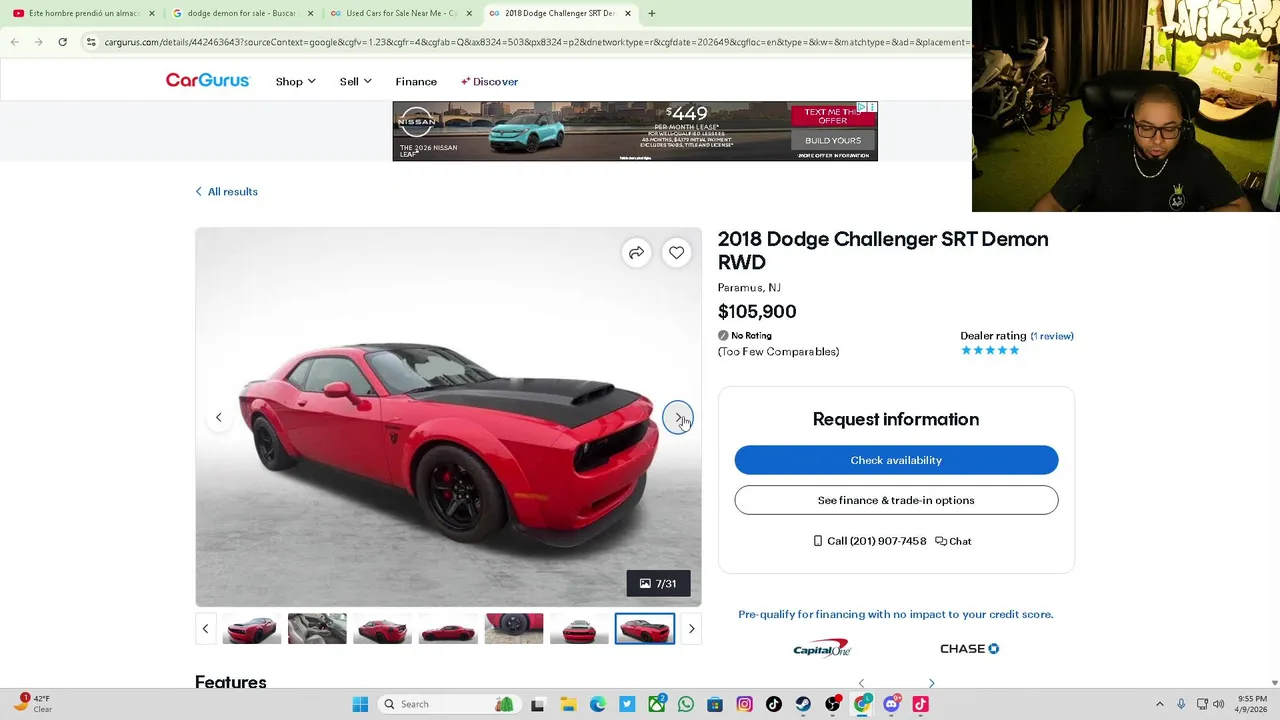
Task: Open WhatsApp from the taskbar
Action: tap(685, 704)
